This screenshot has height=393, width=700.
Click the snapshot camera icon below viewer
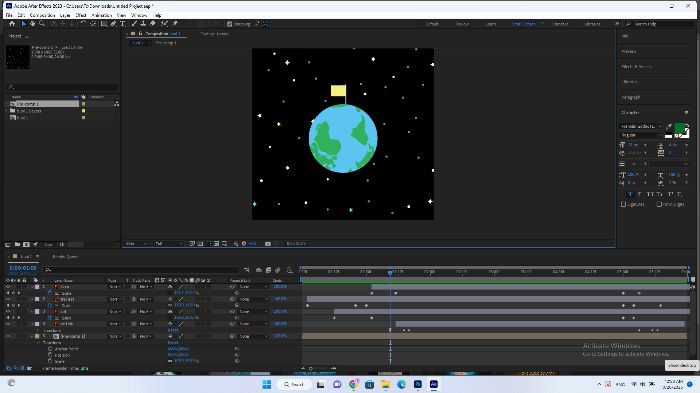coord(268,244)
